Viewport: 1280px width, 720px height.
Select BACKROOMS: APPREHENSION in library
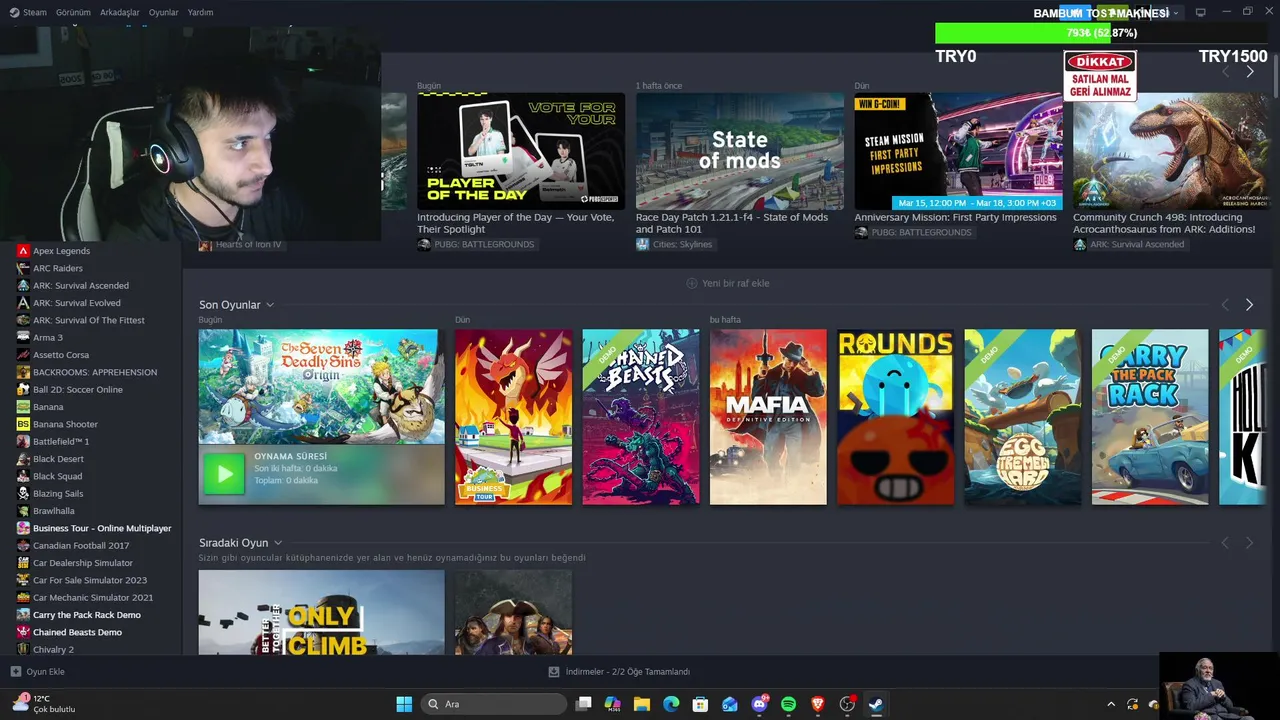[x=95, y=372]
